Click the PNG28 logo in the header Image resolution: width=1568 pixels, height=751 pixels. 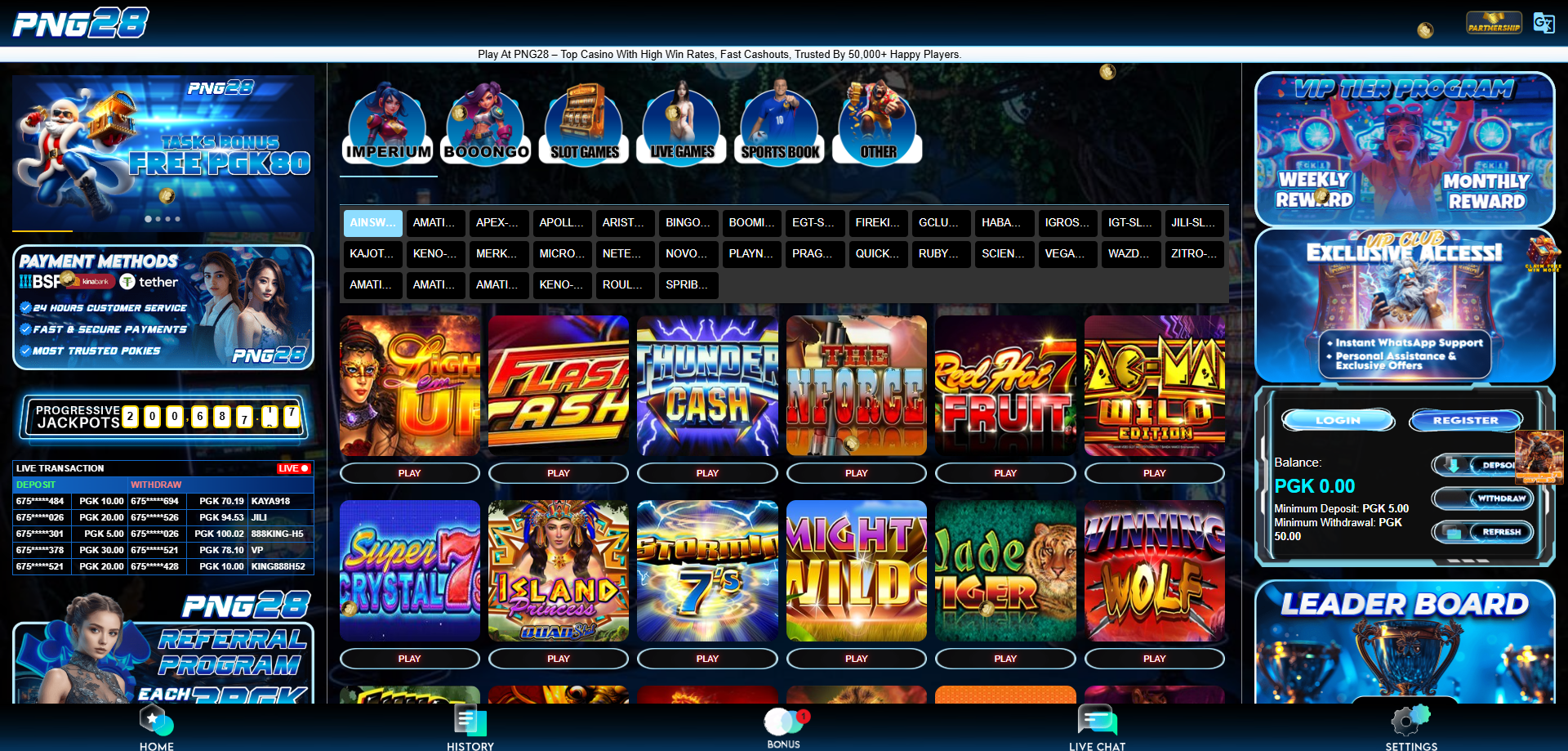(81, 23)
